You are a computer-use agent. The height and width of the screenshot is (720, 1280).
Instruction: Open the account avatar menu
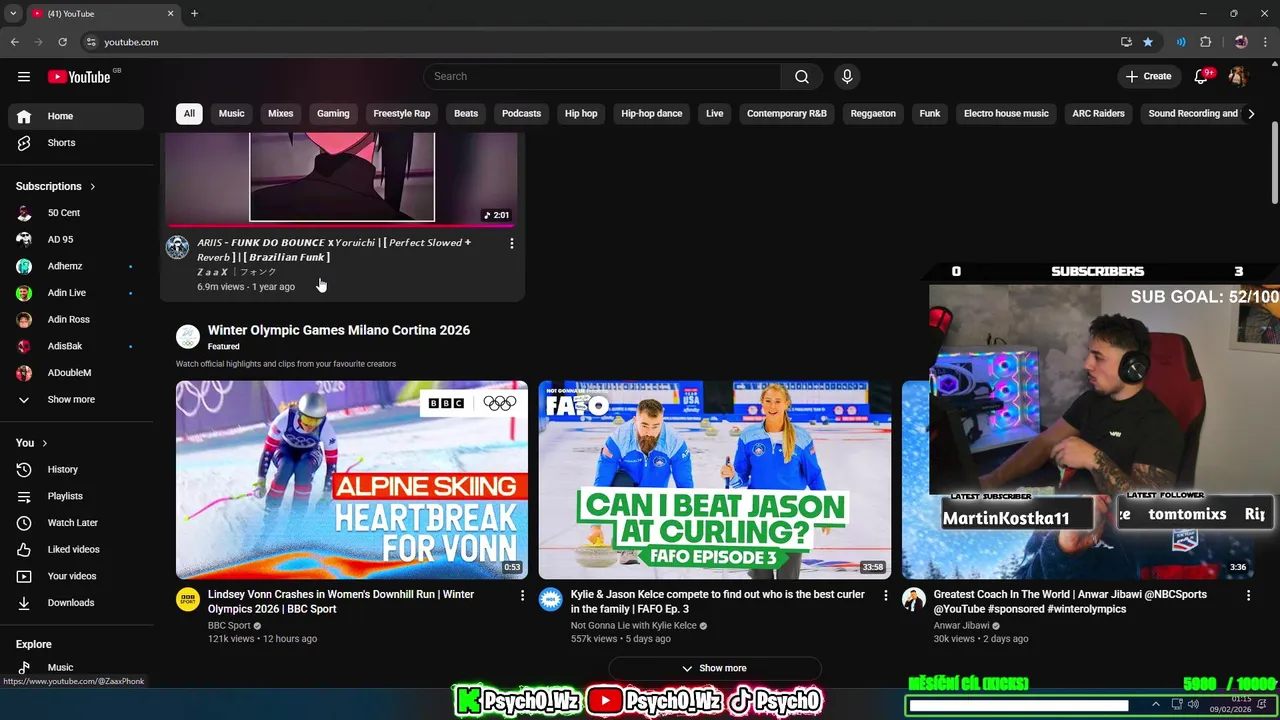click(x=1238, y=76)
